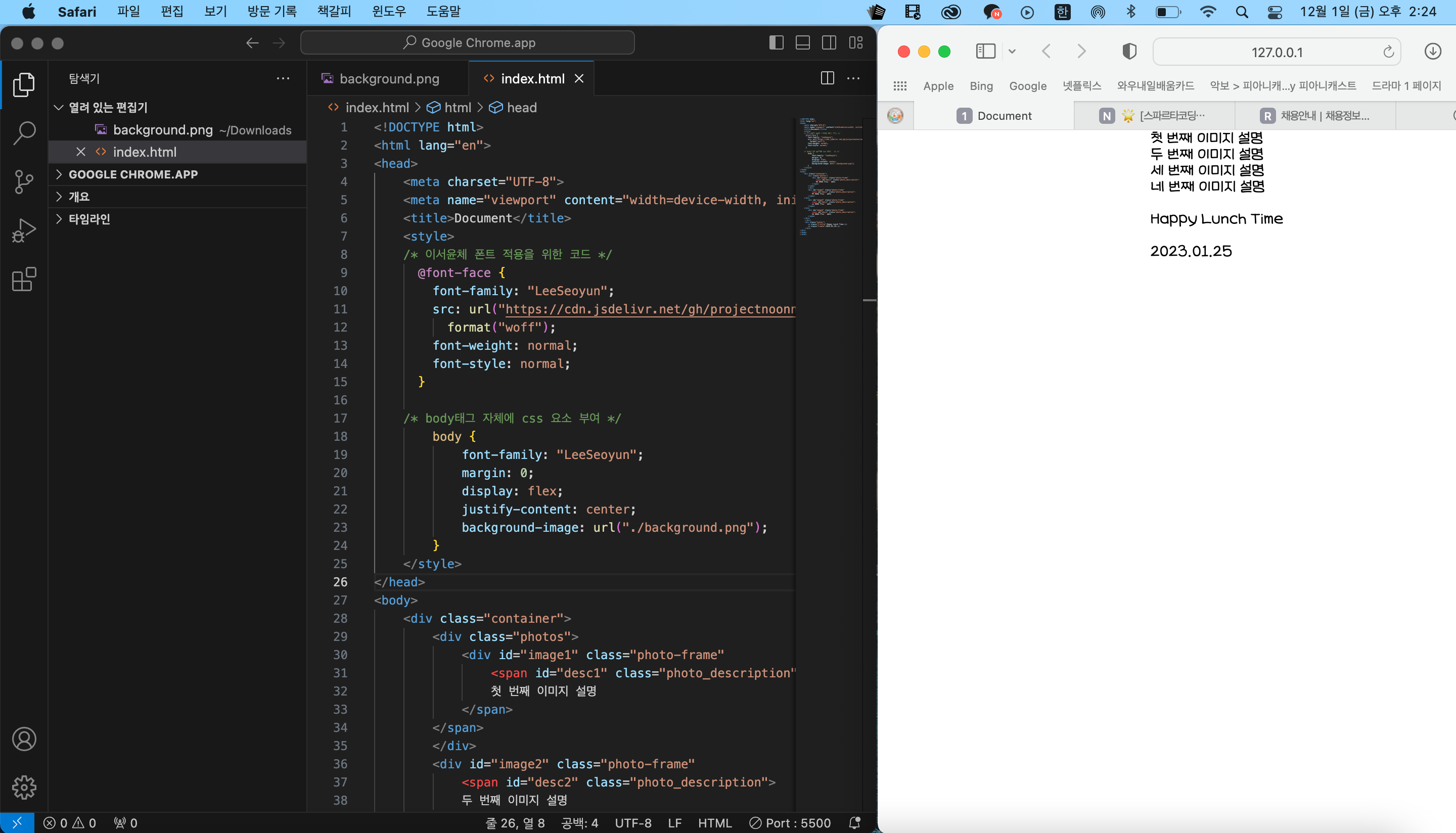Open Apple bookmark in Safari favorites bar
This screenshot has width=1456, height=833.
pos(938,86)
